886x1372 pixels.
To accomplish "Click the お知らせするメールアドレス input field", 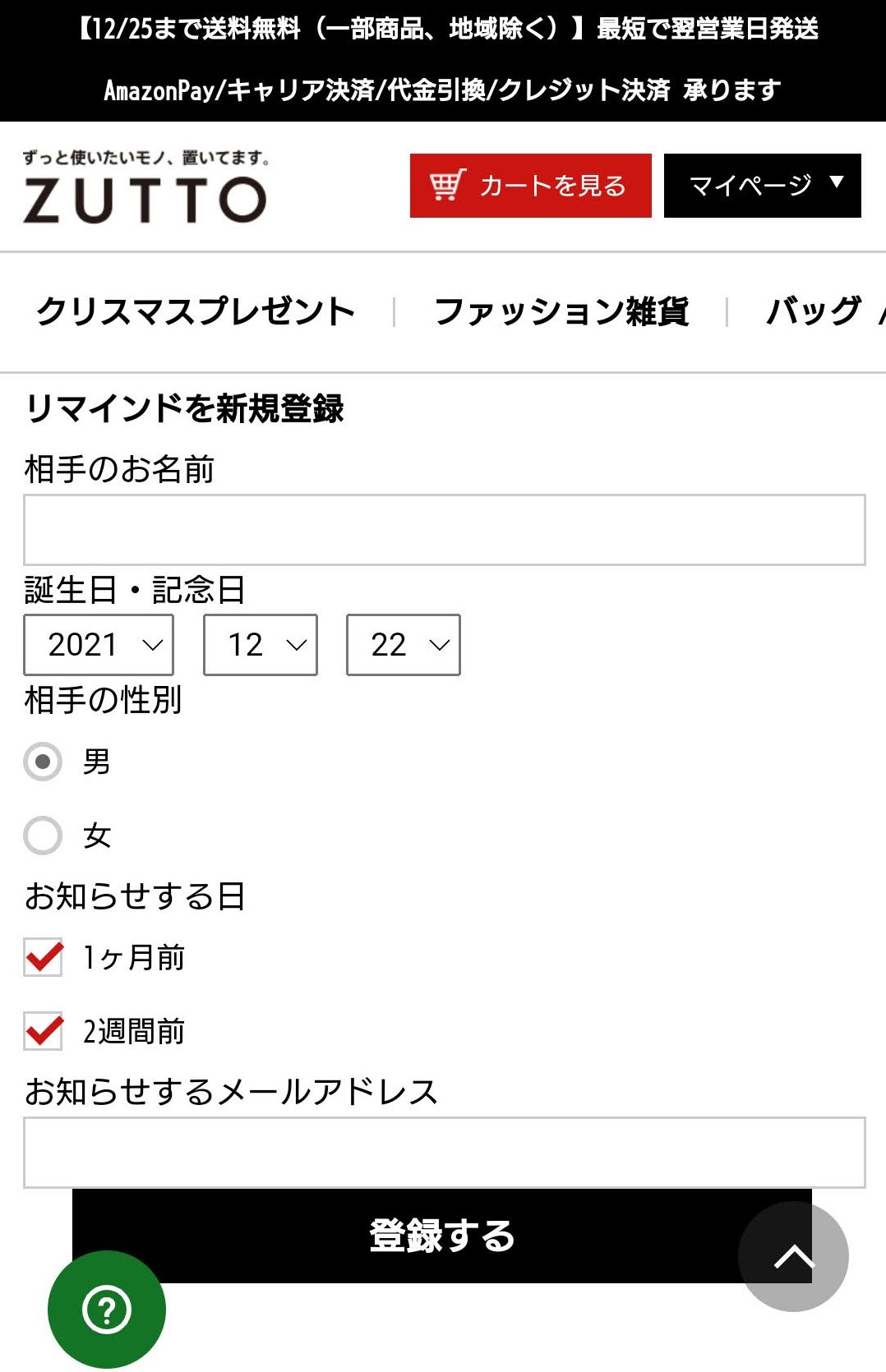I will (444, 1152).
